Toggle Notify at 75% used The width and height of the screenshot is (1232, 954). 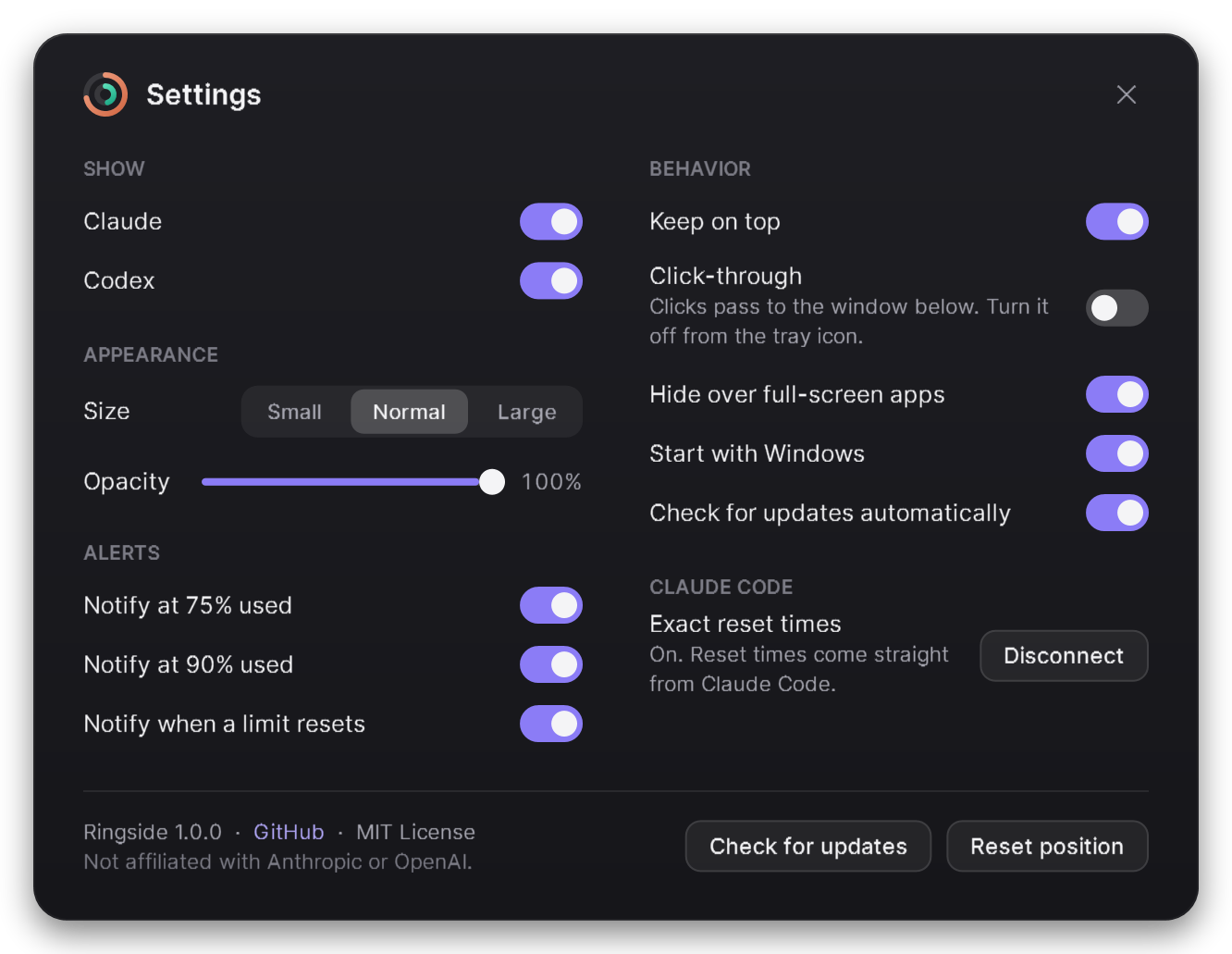coord(551,606)
